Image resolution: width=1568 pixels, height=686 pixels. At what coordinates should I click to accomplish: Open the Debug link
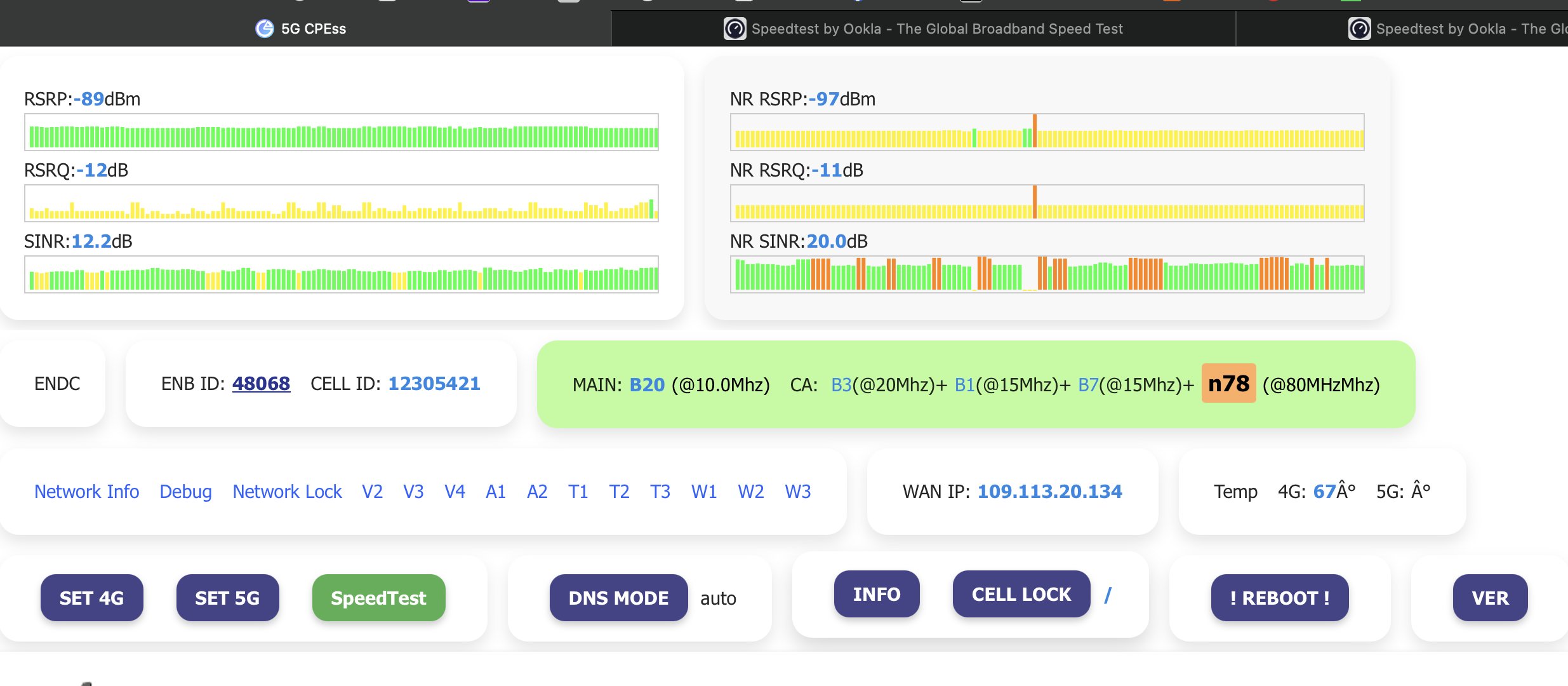click(185, 492)
